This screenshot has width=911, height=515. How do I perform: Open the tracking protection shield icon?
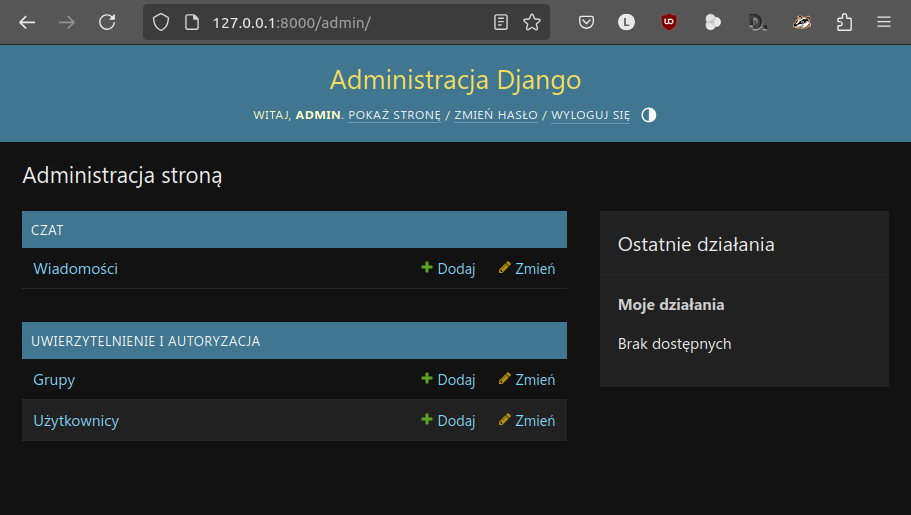(x=161, y=23)
